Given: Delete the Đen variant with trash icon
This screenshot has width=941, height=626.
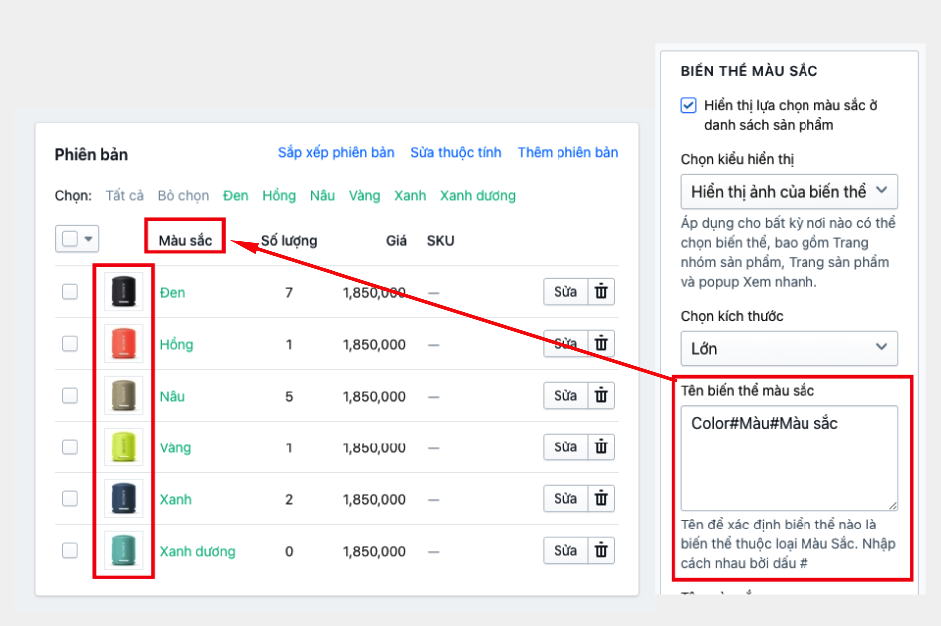Looking at the screenshot, I should tap(601, 292).
